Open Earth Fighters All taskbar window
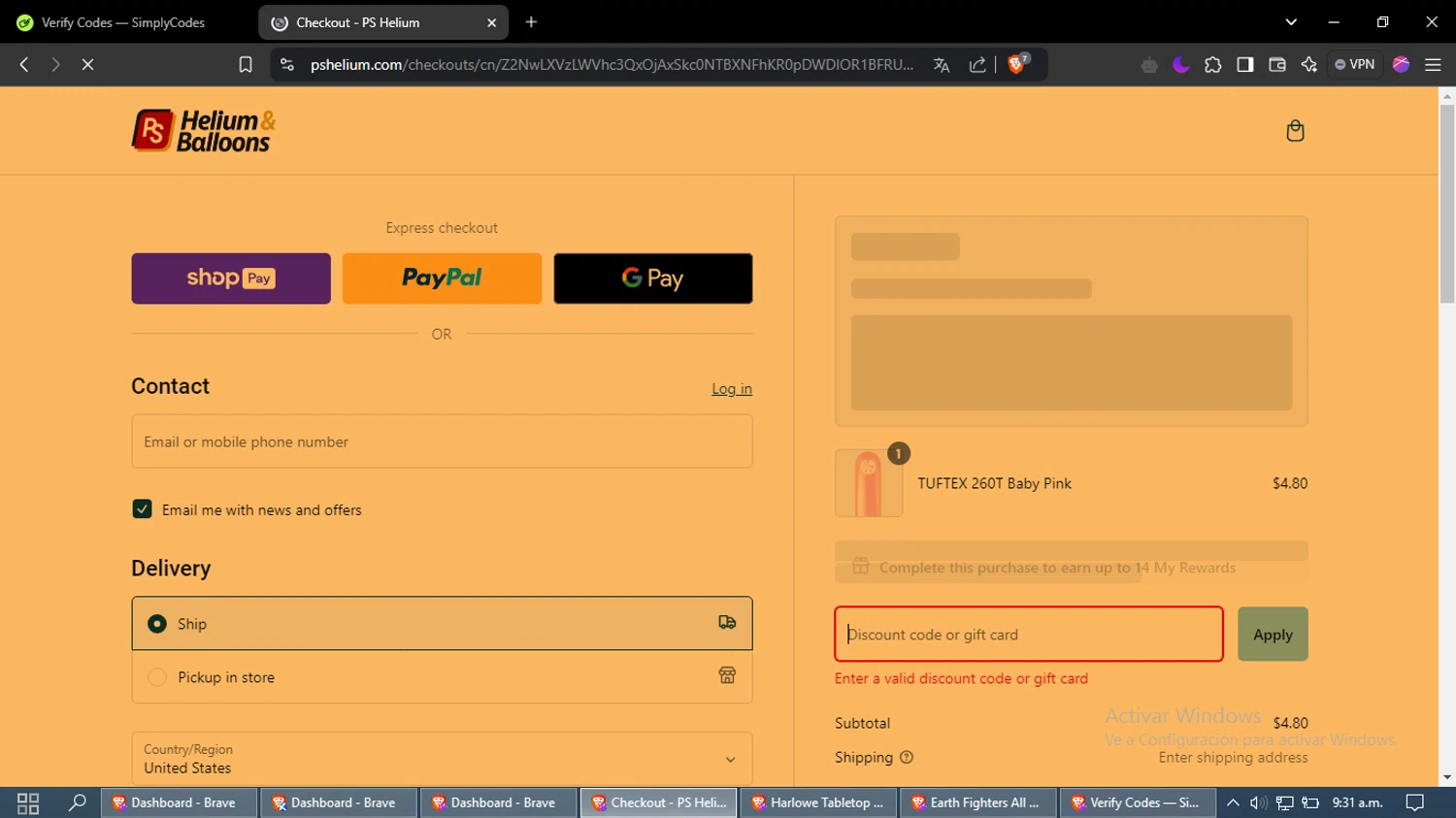Screen dimensions: 1456x818 tap(977, 802)
